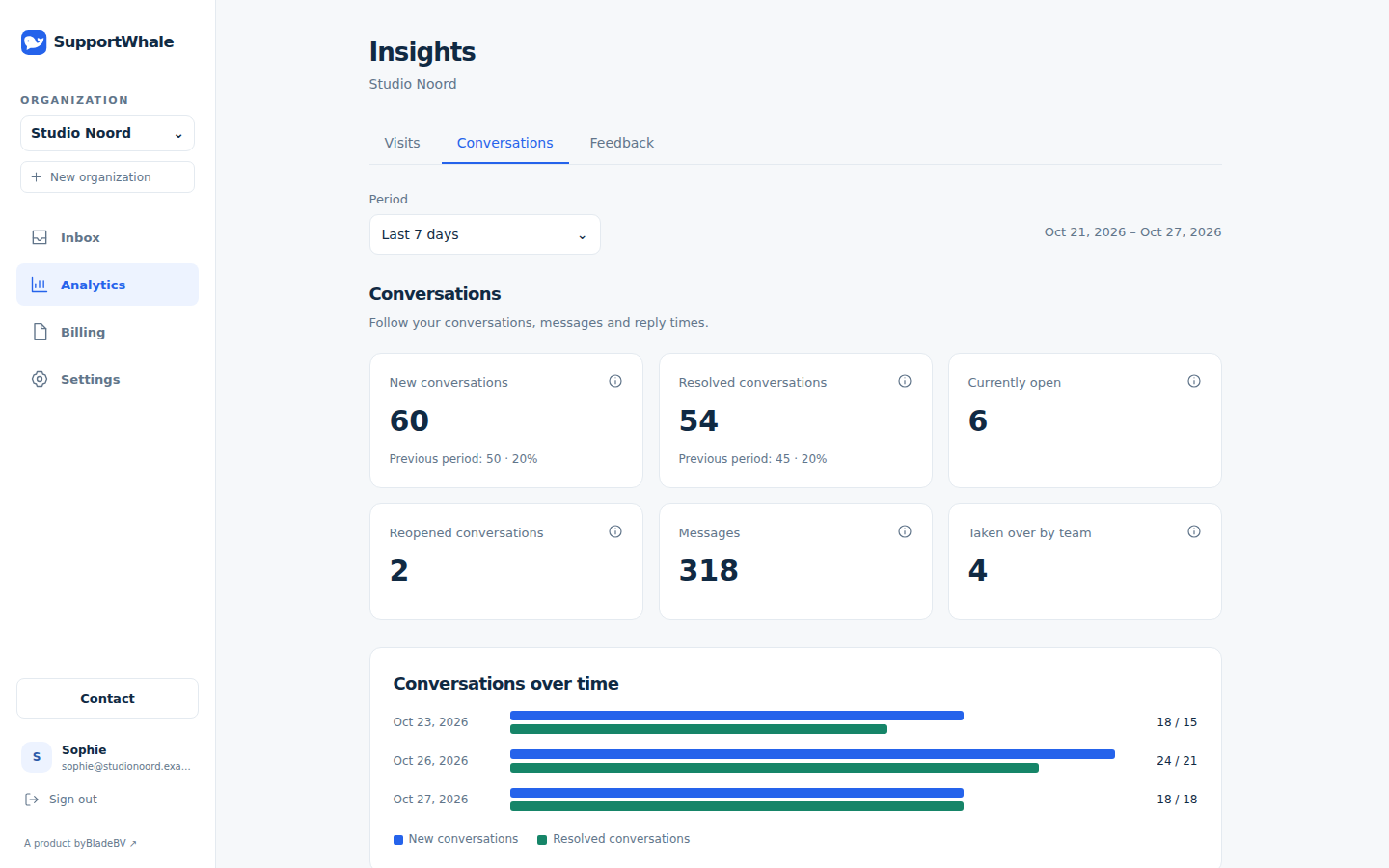Click Previous period: 50 · 20% text
Image resolution: width=1389 pixels, height=868 pixels.
(x=463, y=458)
